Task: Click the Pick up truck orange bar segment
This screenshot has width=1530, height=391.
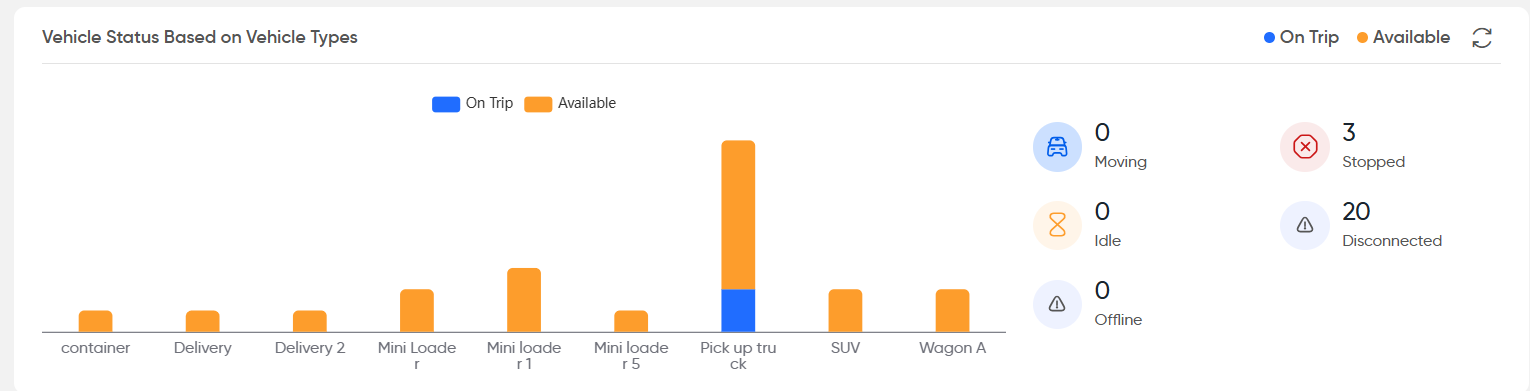Action: pos(738,215)
